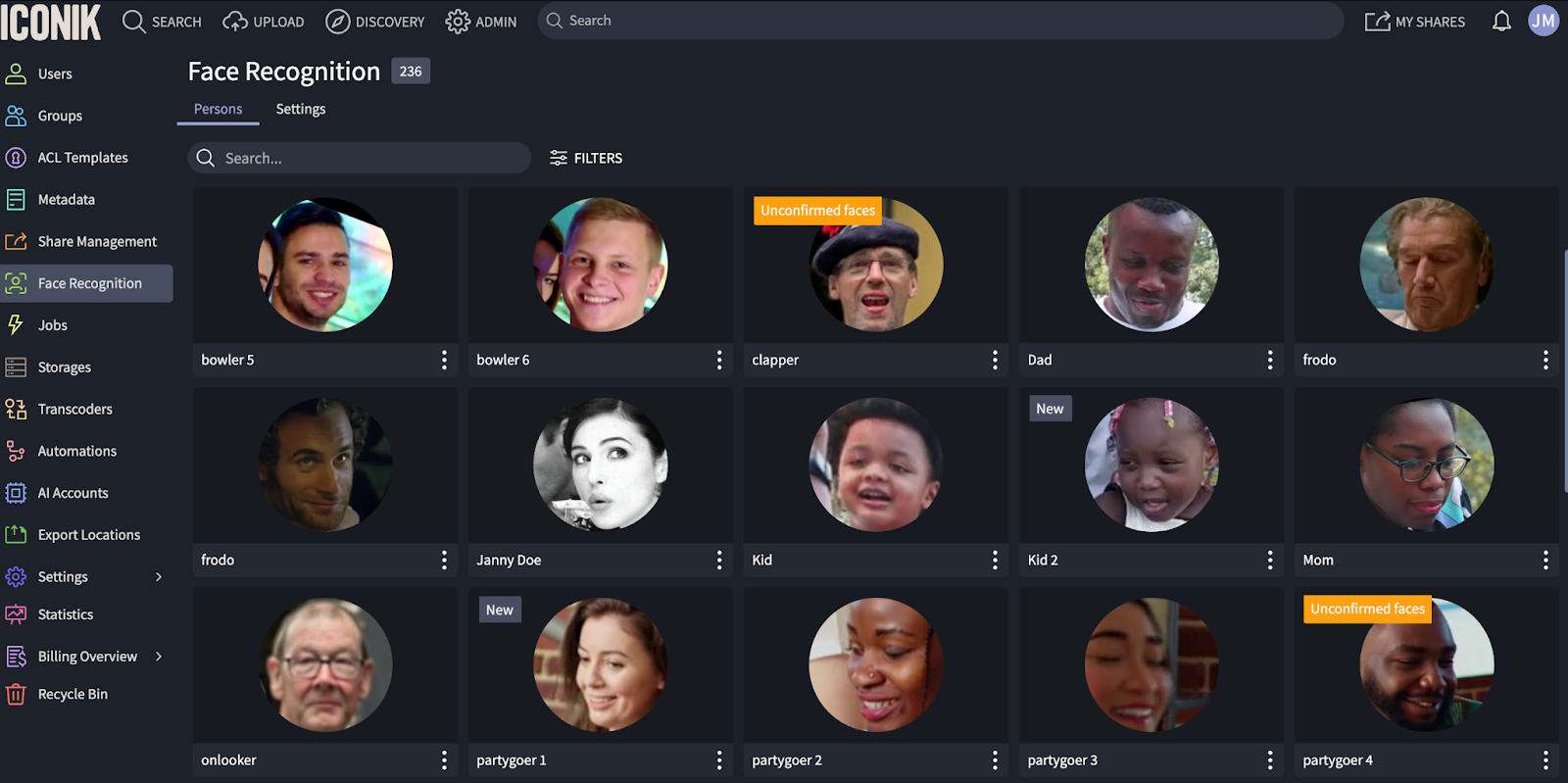Open the AI Accounts chip icon

pyautogui.click(x=16, y=493)
